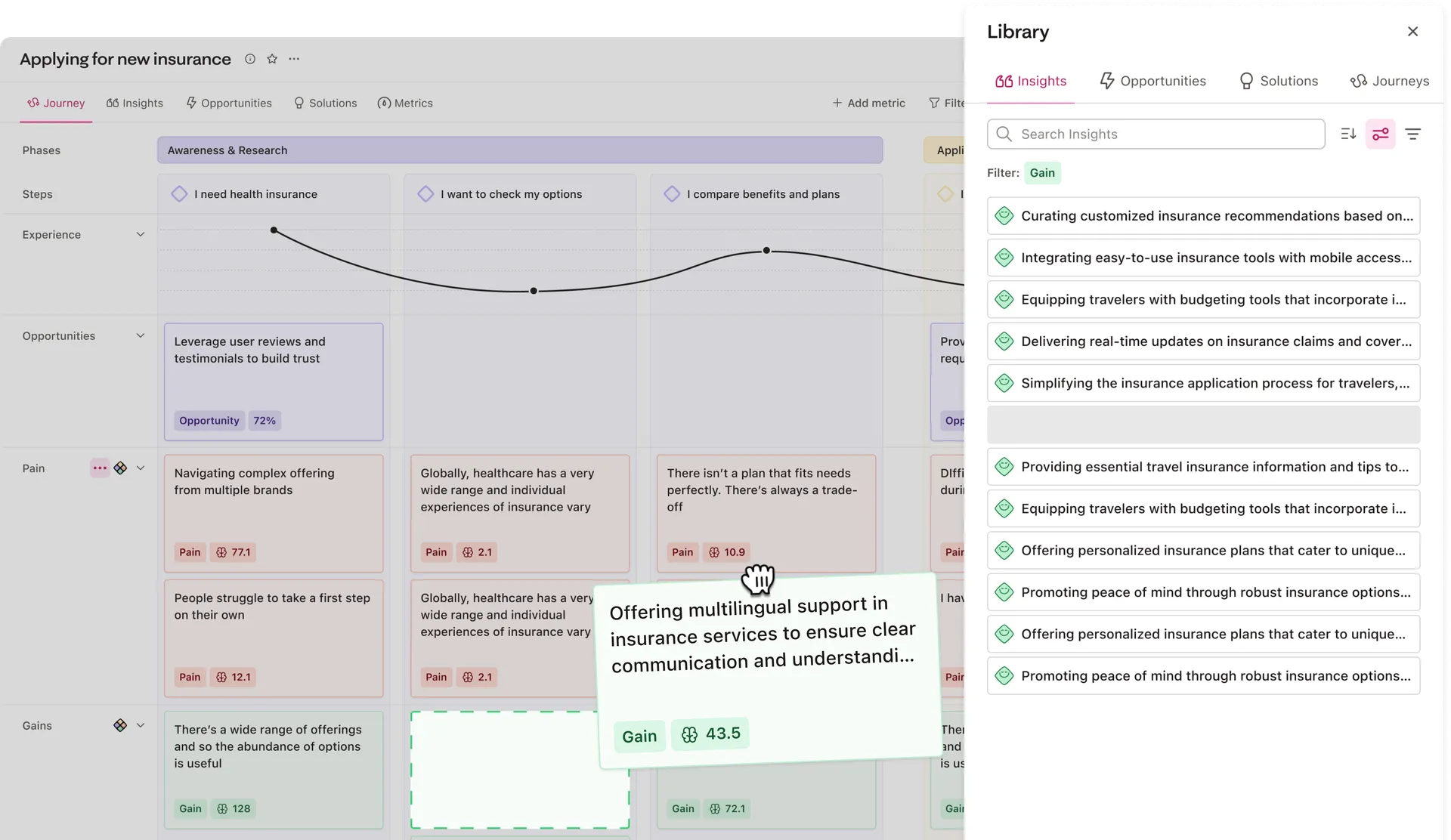
Task: Open 'Leverage user reviews and testimonials' opportunity card
Action: (274, 381)
